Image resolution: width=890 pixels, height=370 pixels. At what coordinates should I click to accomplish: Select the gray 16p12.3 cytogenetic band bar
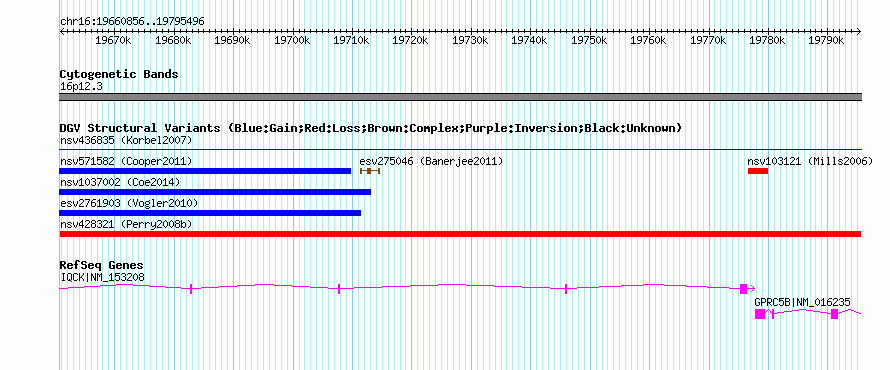461,97
